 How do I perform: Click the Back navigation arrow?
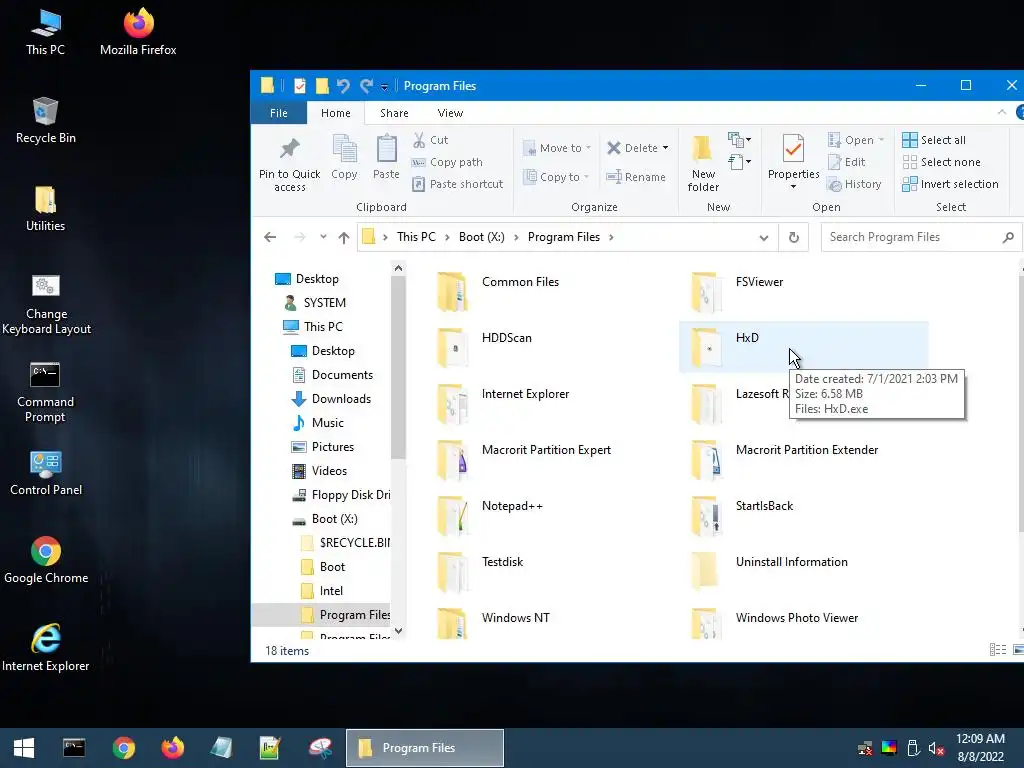click(x=270, y=237)
